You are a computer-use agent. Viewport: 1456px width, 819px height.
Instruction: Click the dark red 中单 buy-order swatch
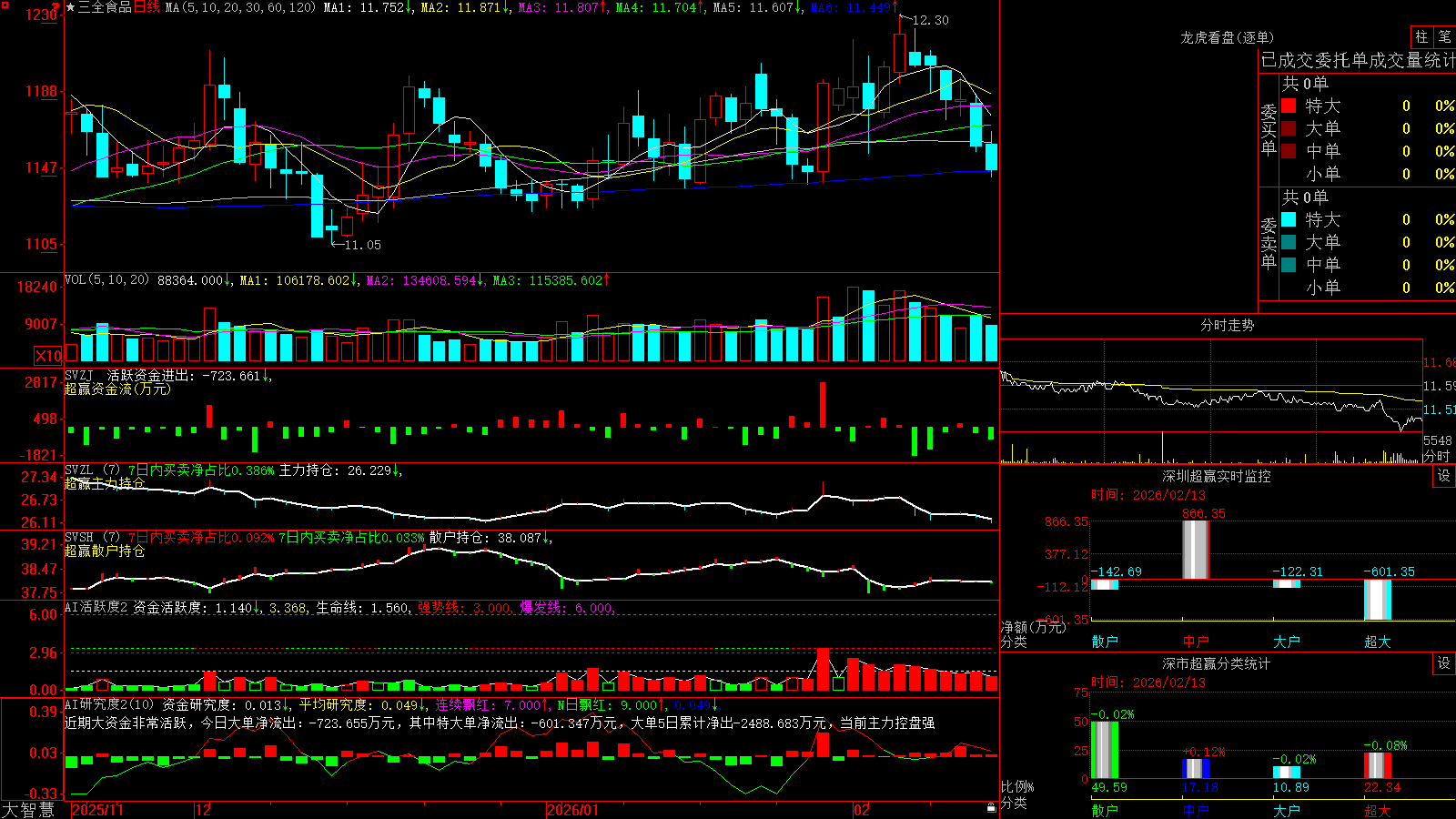[1289, 151]
